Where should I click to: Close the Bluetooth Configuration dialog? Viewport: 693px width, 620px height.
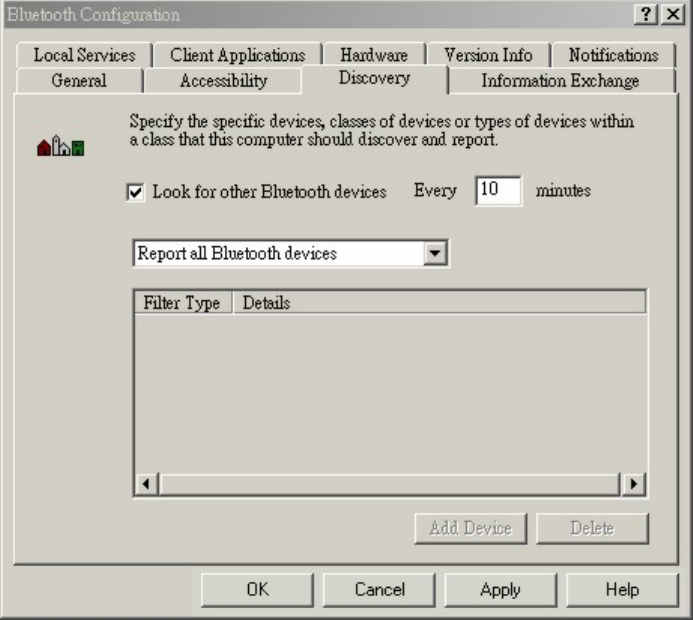[673, 15]
